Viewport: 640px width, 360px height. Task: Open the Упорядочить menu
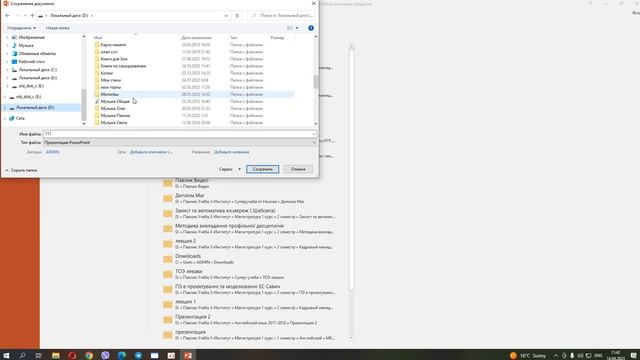(x=21, y=28)
